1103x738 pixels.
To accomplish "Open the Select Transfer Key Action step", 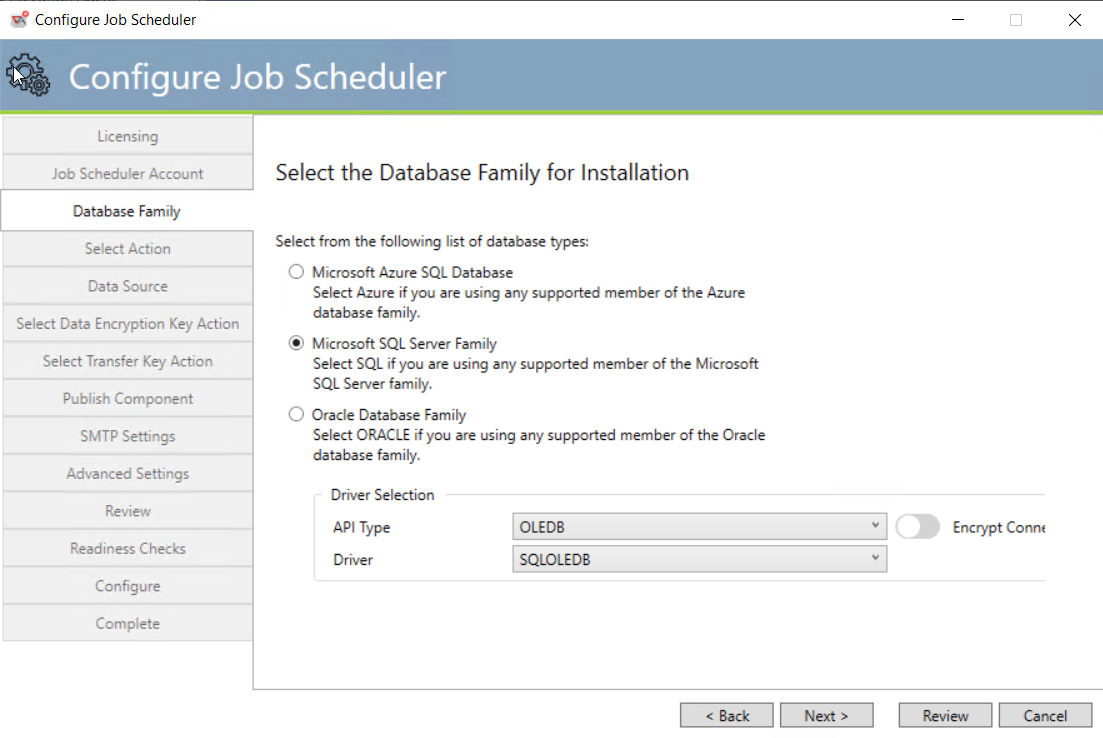I will pos(127,361).
